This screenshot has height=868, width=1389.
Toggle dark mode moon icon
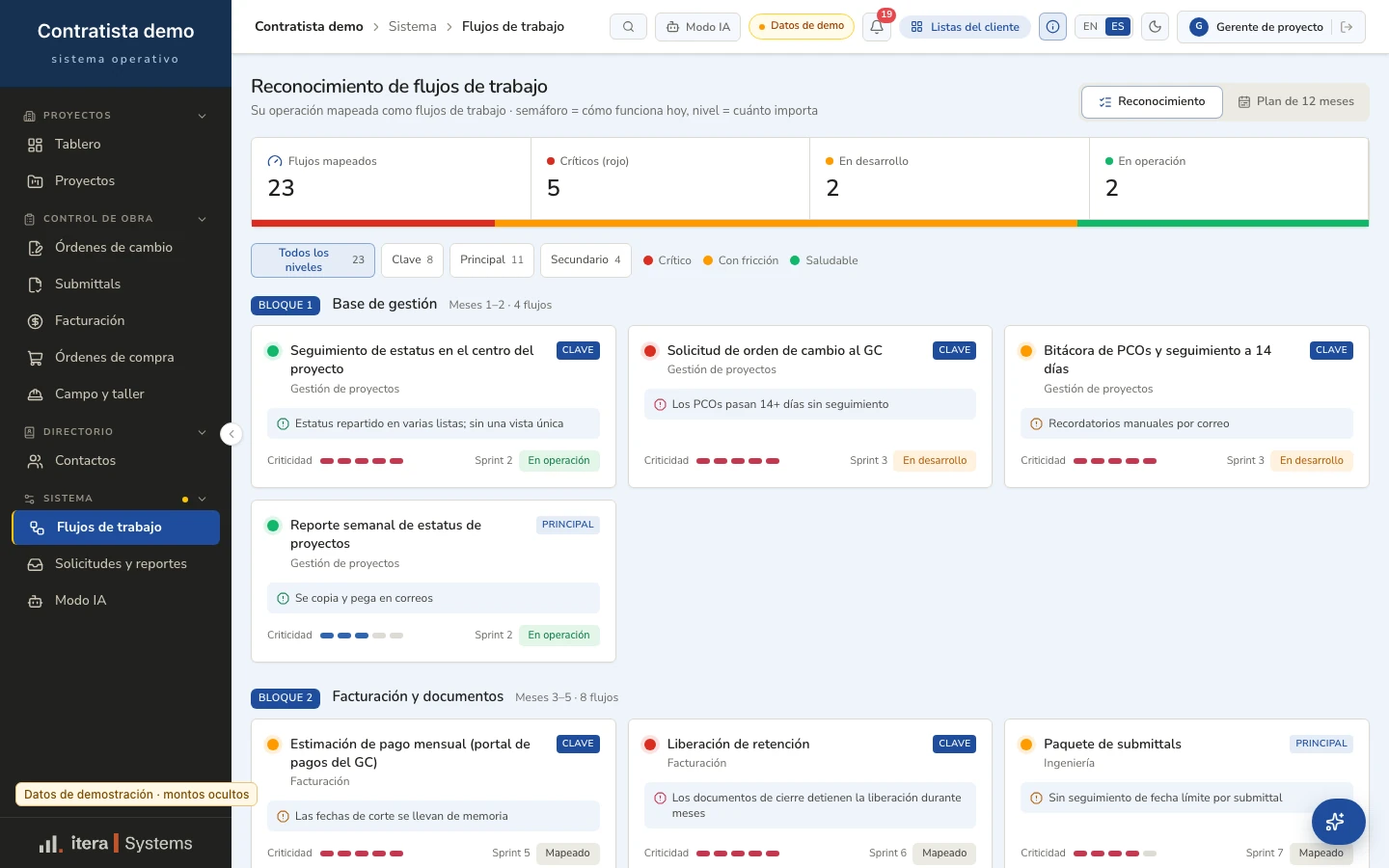tap(1155, 27)
